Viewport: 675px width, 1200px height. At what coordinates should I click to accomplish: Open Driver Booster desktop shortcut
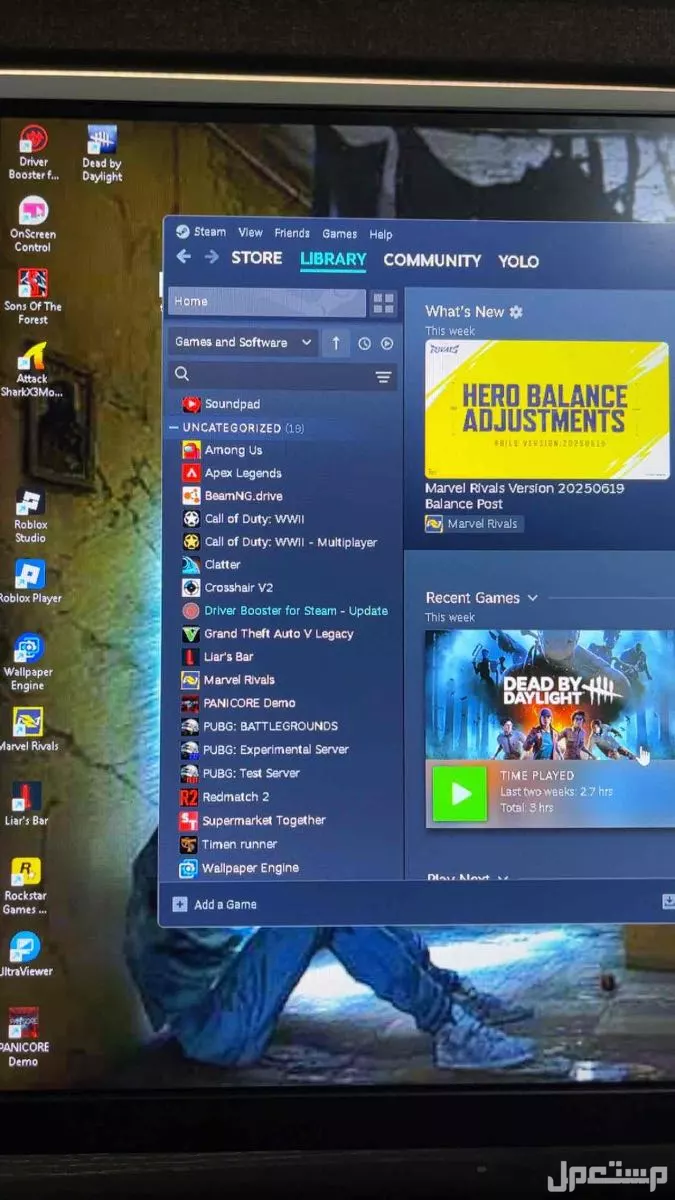point(33,151)
